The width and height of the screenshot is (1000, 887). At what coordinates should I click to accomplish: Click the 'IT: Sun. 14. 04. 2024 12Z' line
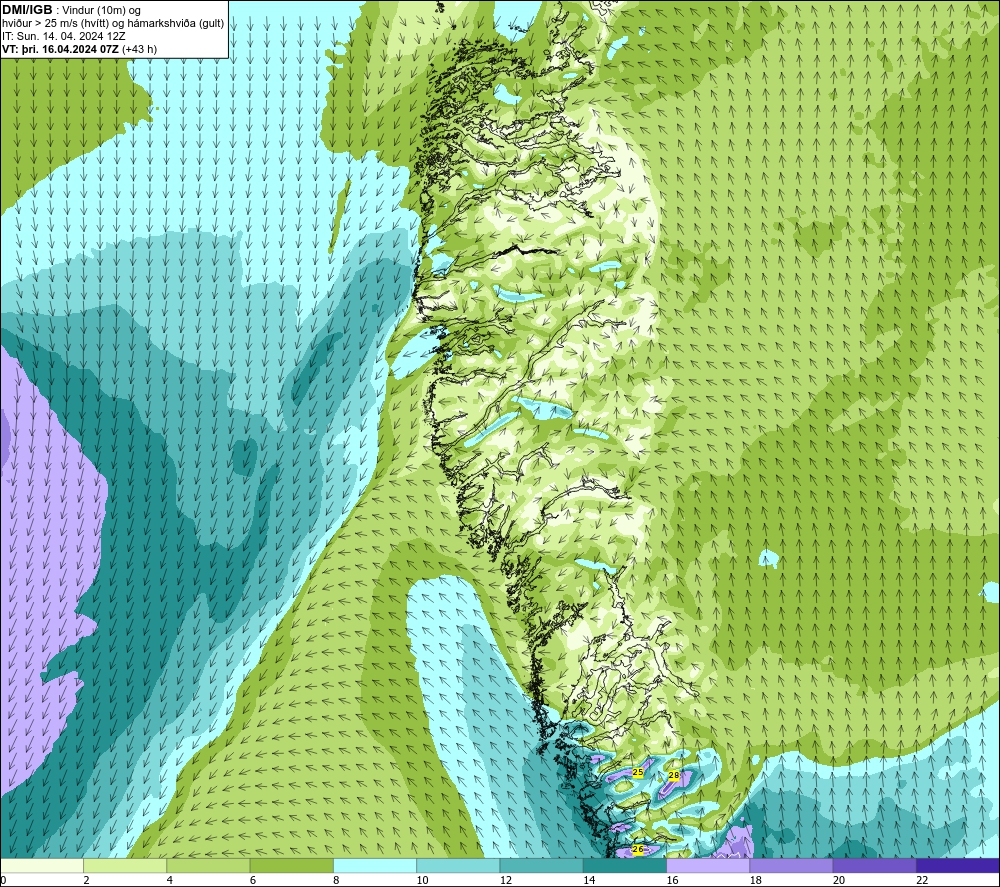click(62, 36)
